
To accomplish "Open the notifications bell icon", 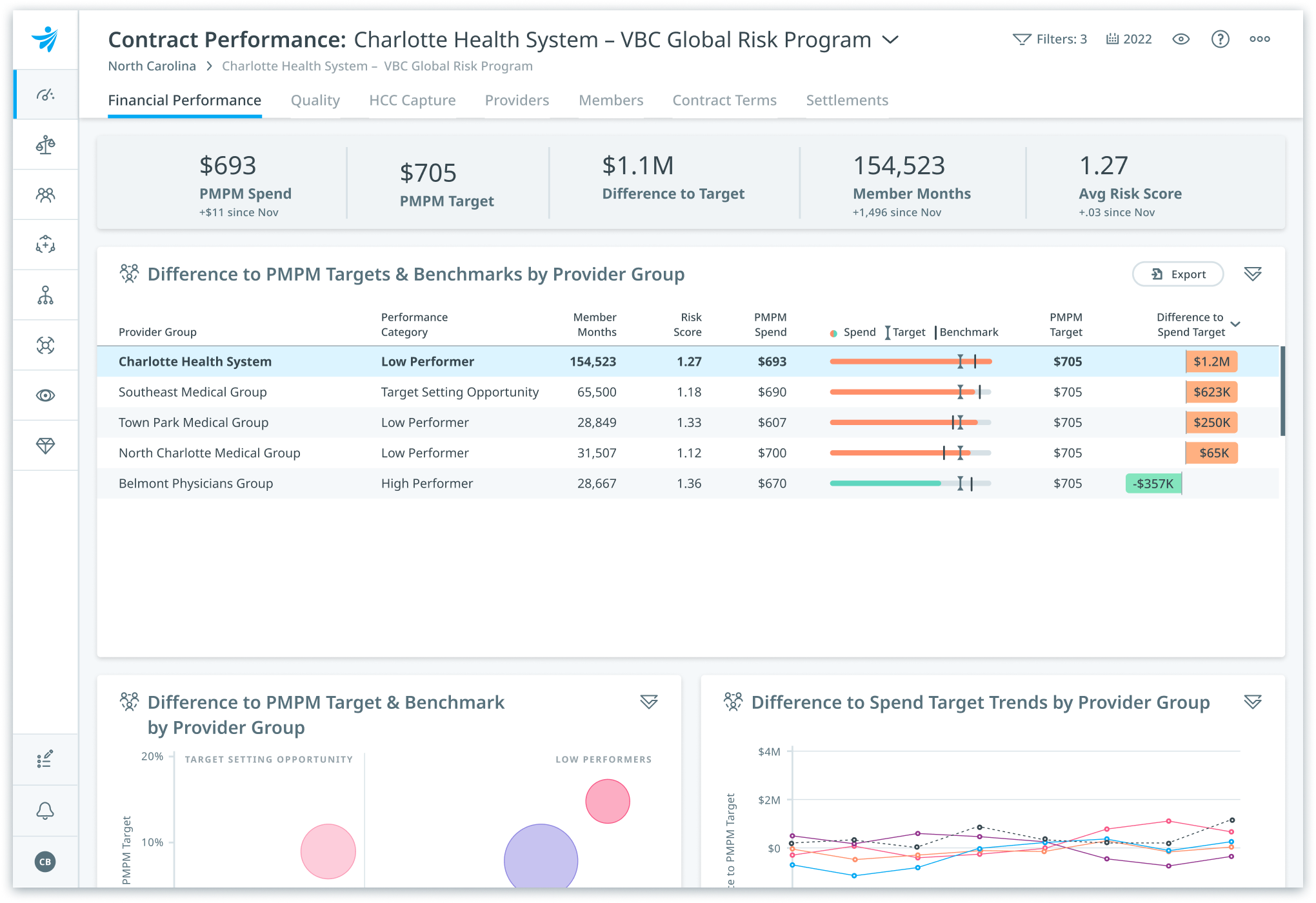I will point(45,811).
